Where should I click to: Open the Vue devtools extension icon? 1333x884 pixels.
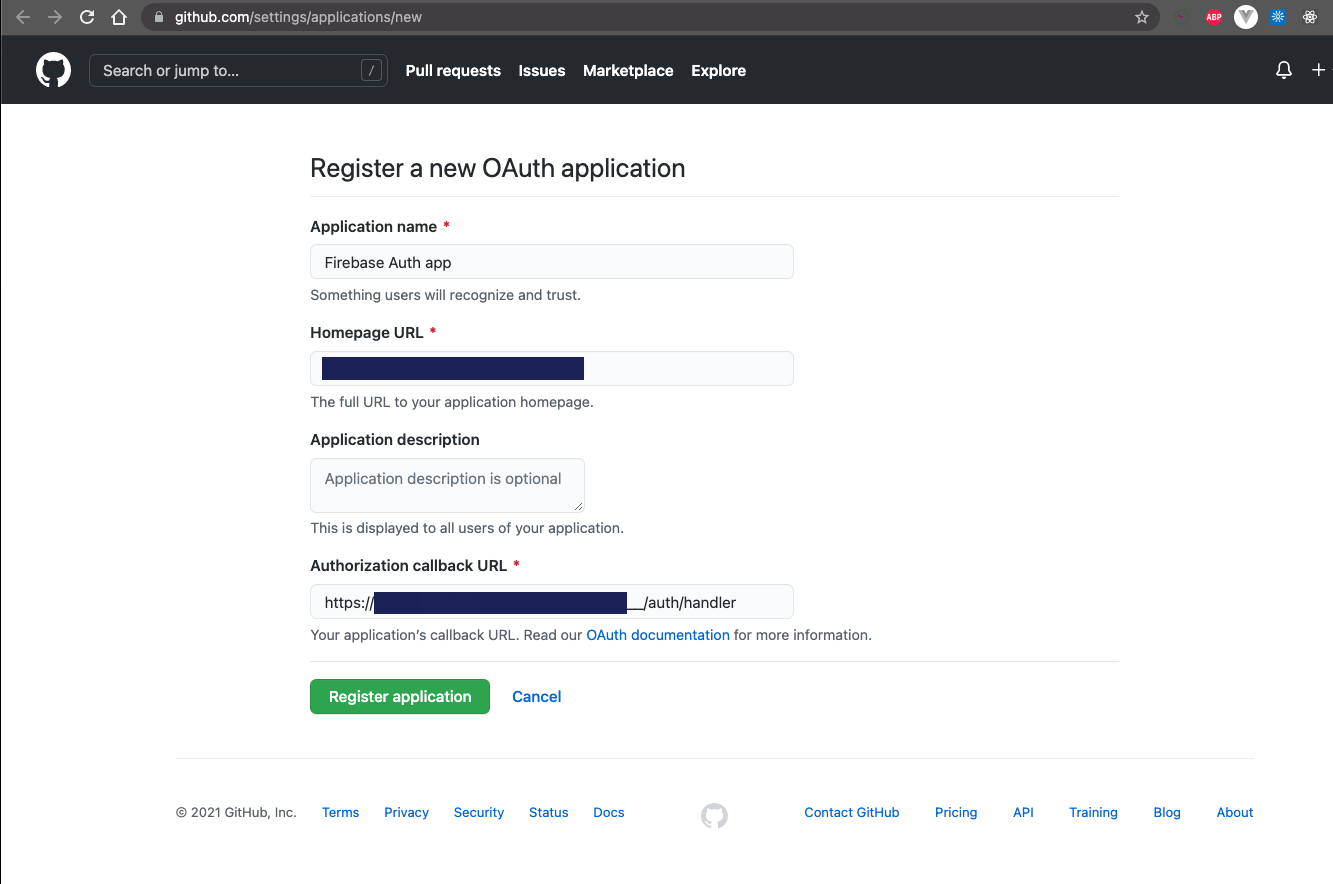(x=1245, y=17)
